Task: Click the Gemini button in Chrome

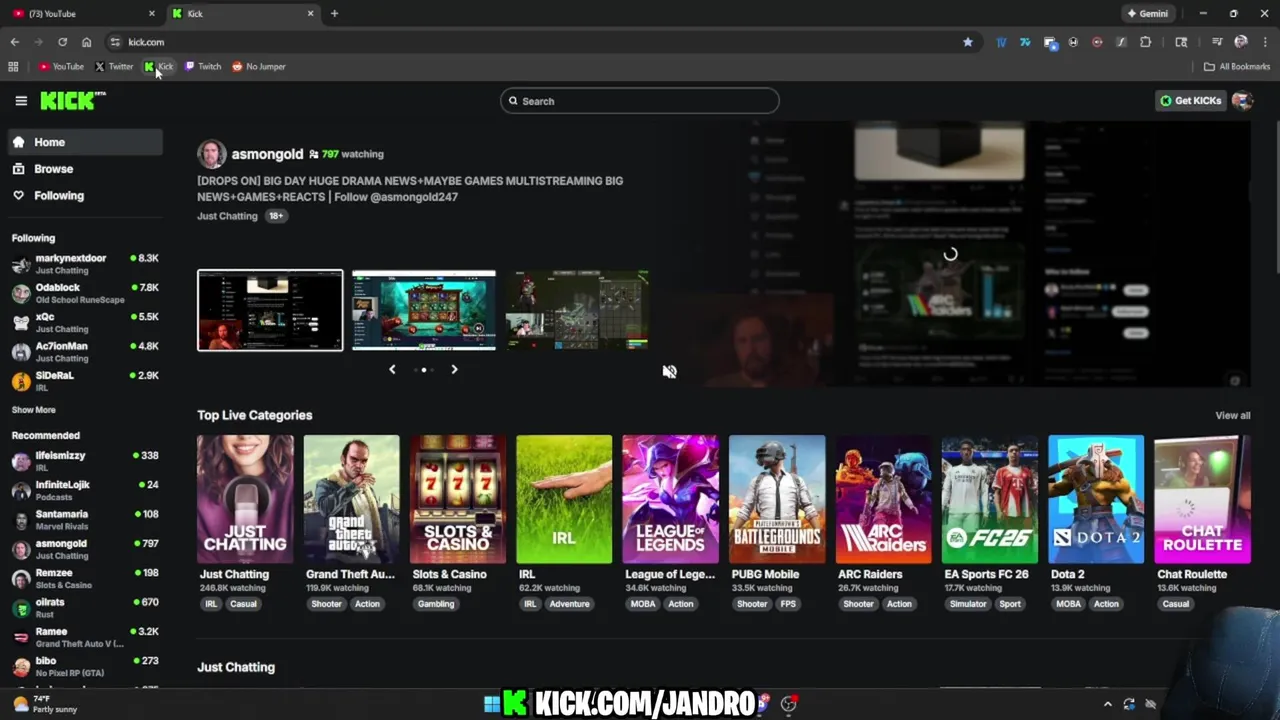Action: click(x=1147, y=13)
